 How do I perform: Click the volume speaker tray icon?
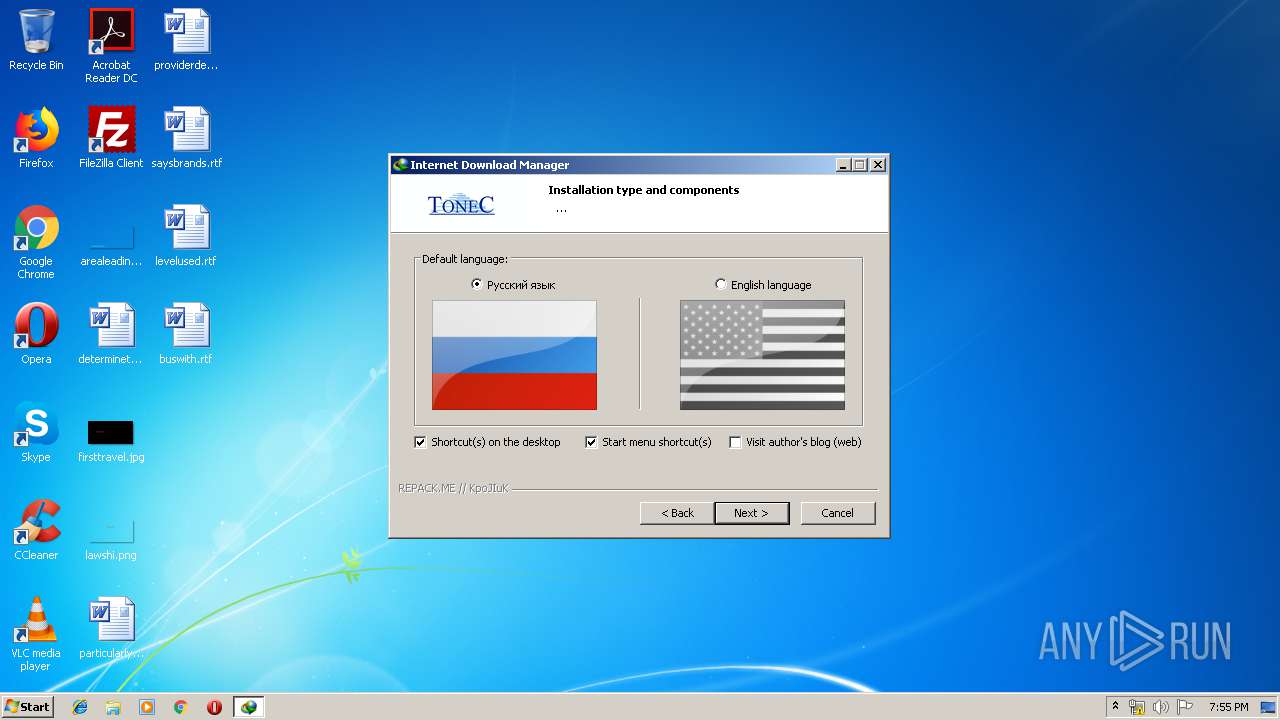(x=1161, y=707)
